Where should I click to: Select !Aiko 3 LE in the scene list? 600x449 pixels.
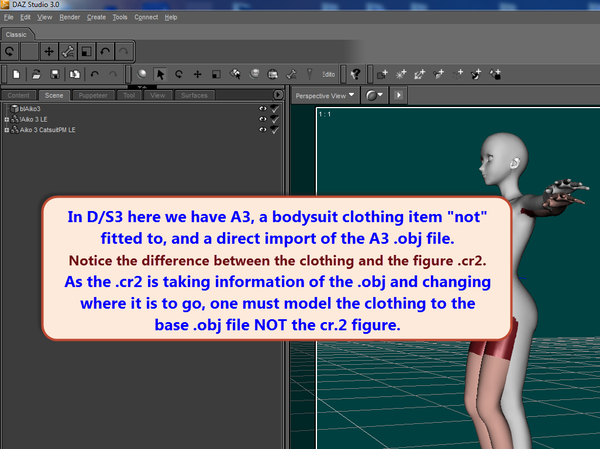click(x=33, y=119)
